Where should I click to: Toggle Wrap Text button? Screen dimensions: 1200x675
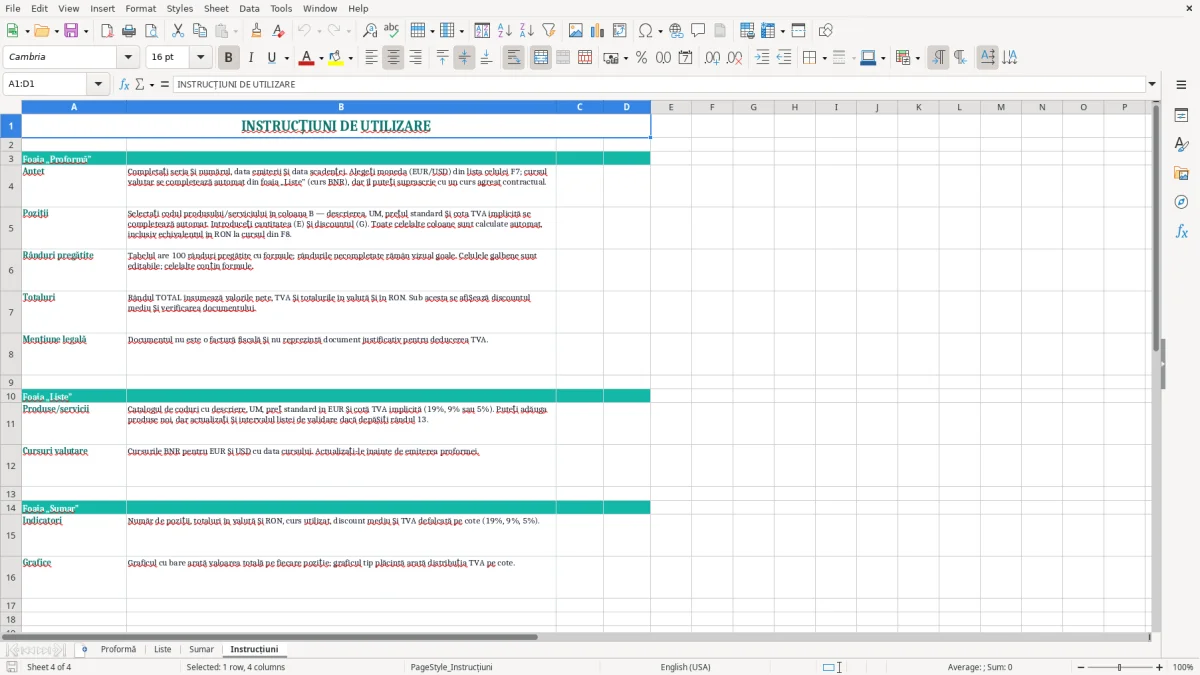[514, 58]
